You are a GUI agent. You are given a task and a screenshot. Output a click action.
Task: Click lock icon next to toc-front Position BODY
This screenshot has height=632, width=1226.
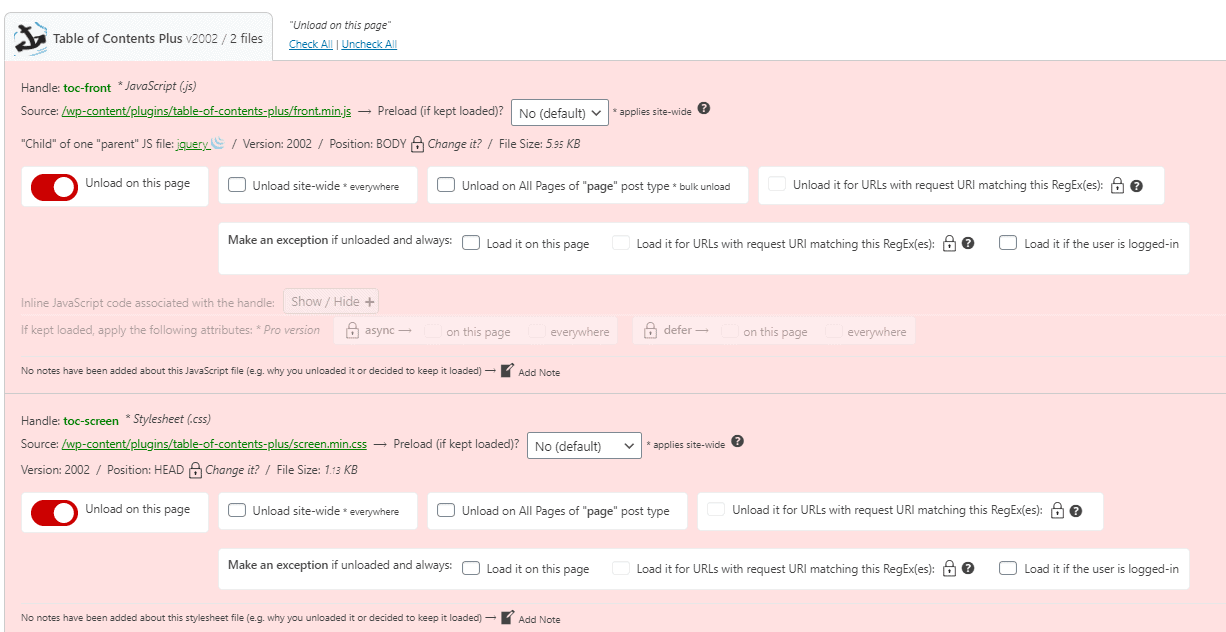[x=418, y=144]
